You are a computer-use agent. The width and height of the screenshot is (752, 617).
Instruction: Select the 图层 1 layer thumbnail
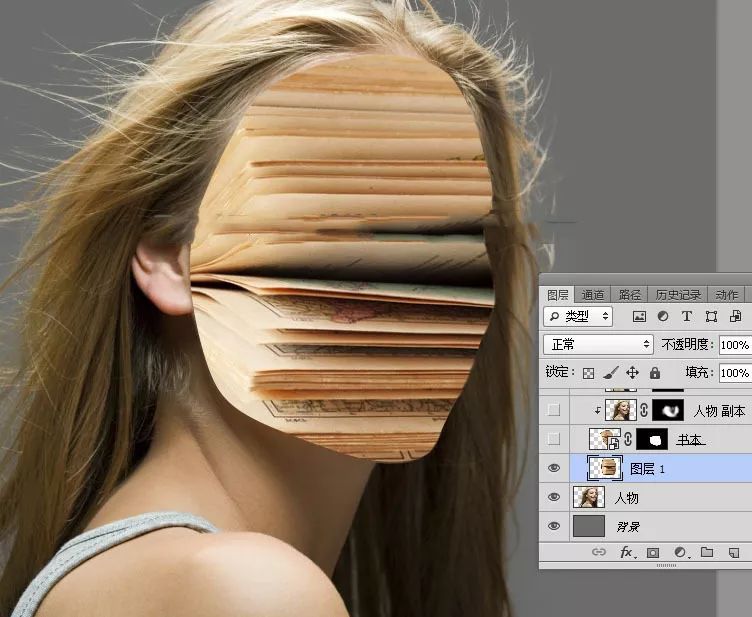click(x=605, y=468)
